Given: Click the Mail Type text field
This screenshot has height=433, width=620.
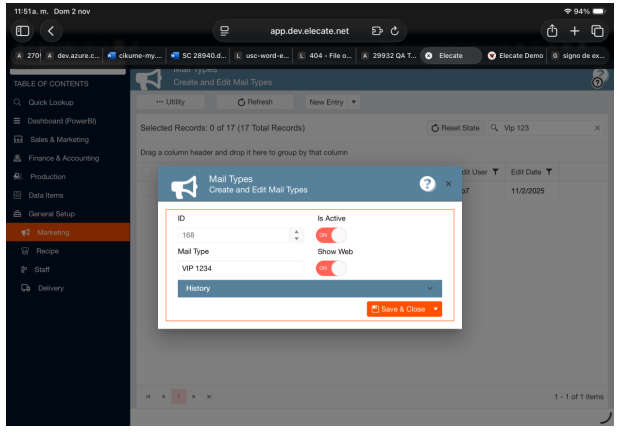Looking at the screenshot, I should tap(240, 268).
